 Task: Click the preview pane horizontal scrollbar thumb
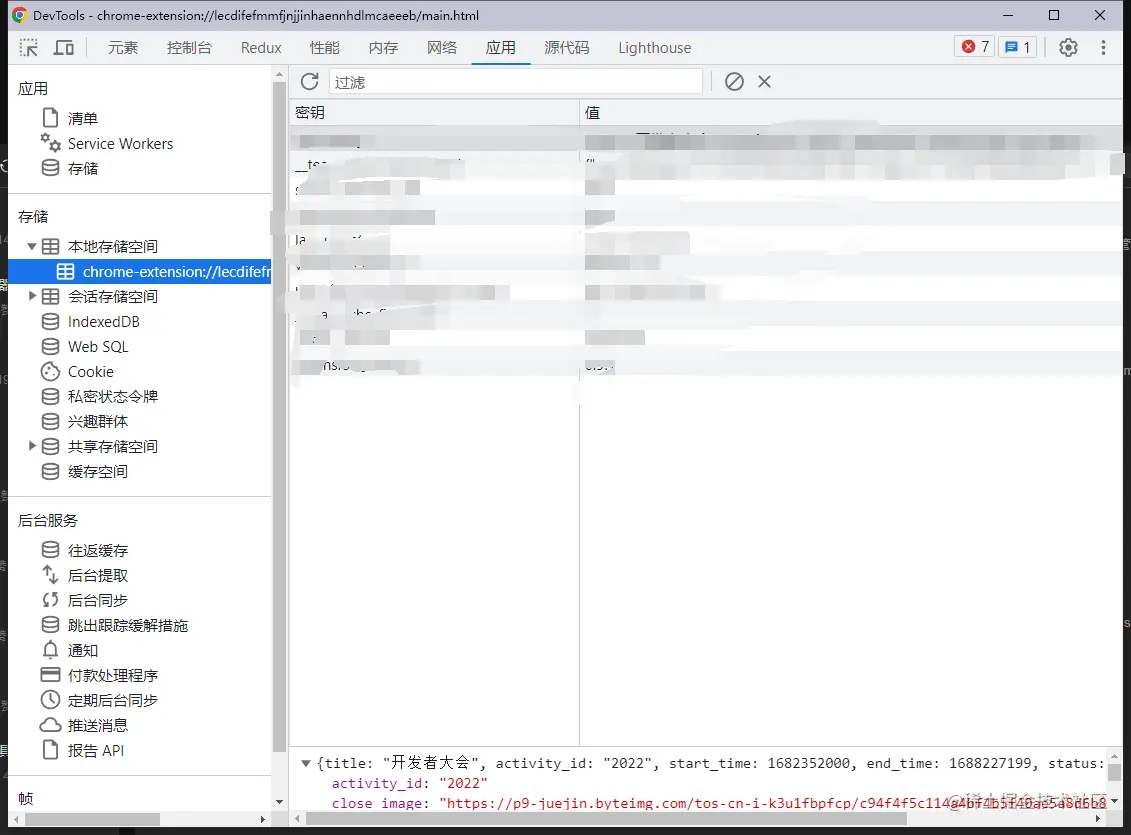pyautogui.click(x=606, y=819)
